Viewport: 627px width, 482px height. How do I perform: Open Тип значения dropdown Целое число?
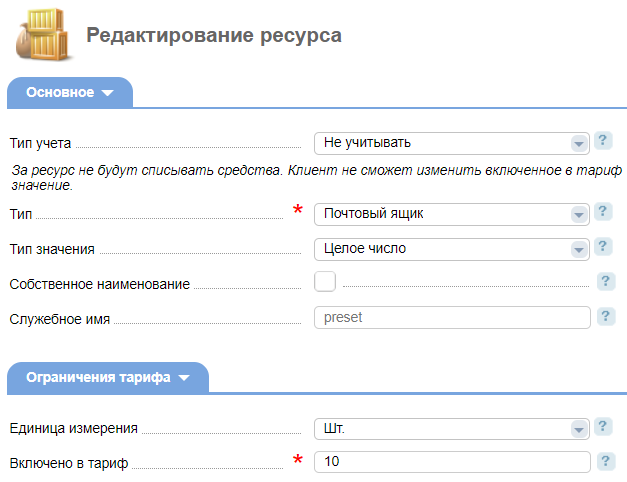451,249
